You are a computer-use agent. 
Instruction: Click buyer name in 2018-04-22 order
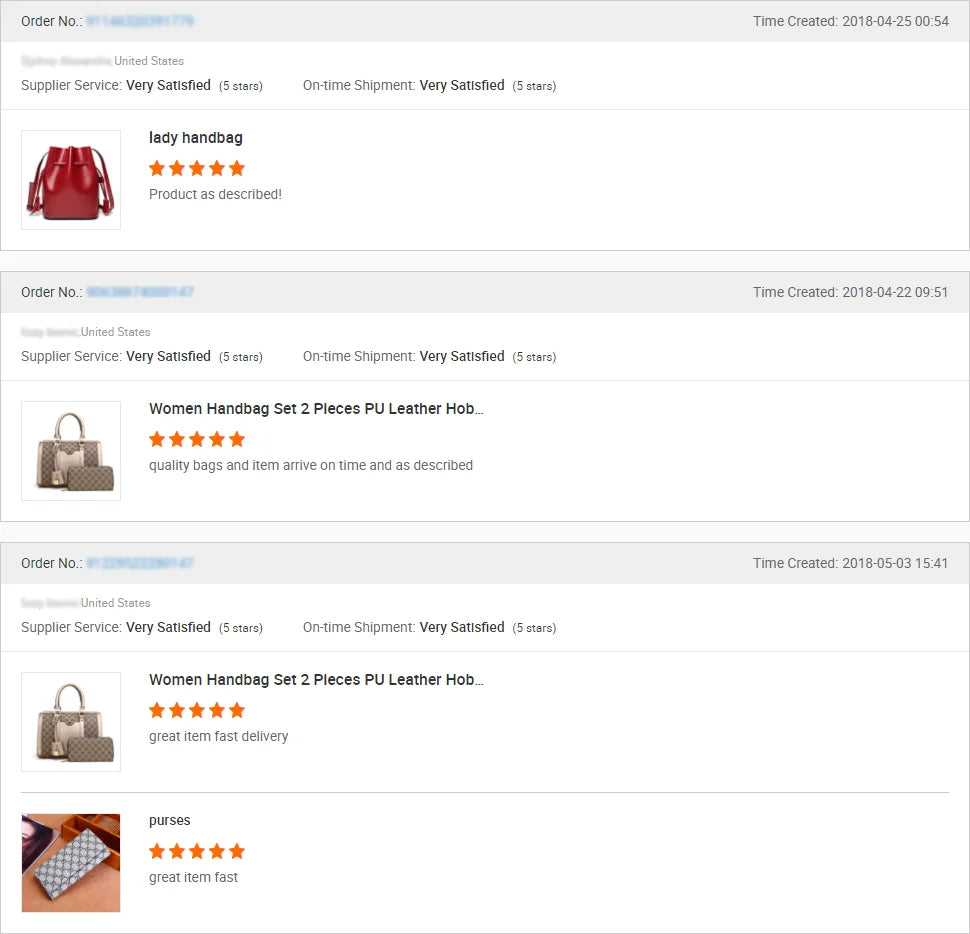coord(50,332)
